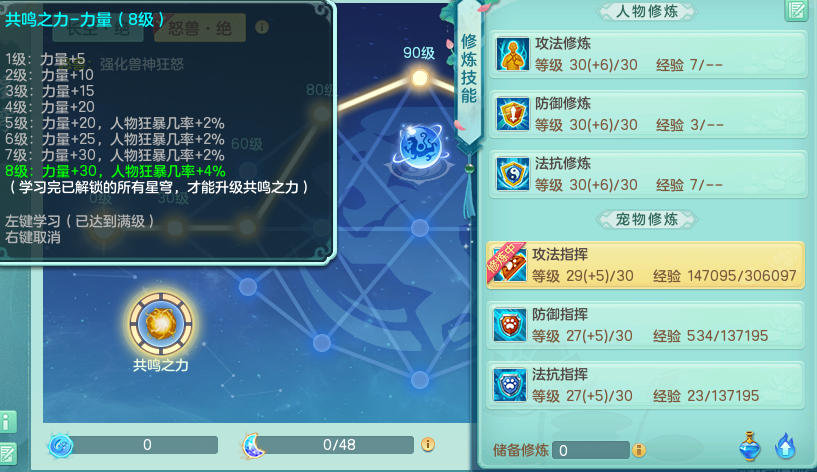Screen dimensions: 817x472
Task: Click the 法抗修炼 yin-yang shield icon
Action: [x=513, y=173]
